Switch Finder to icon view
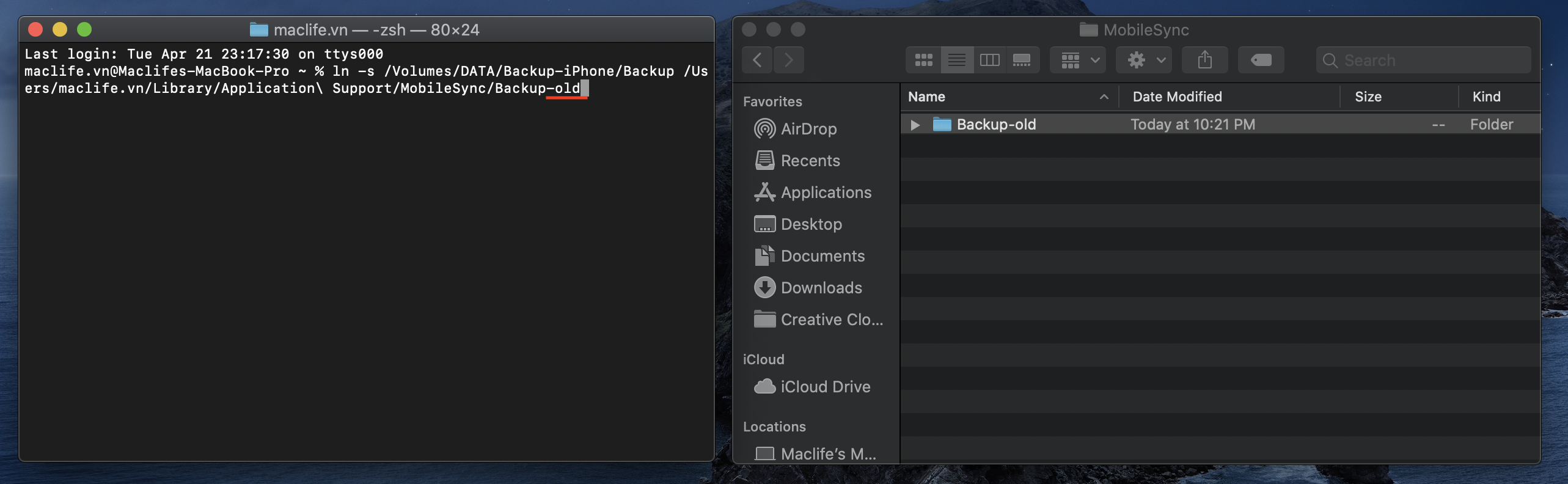This screenshot has height=484, width=1568. tap(923, 60)
